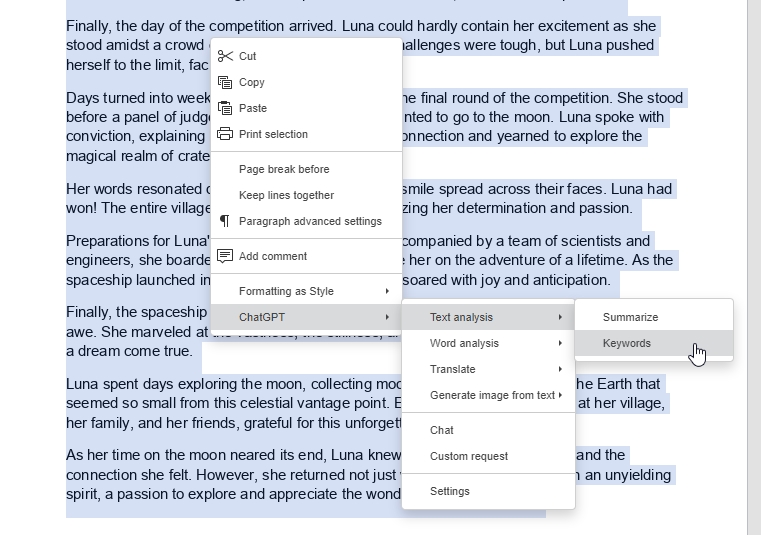This screenshot has height=535, width=761.
Task: Choose Keep lines together
Action: pyautogui.click(x=286, y=195)
